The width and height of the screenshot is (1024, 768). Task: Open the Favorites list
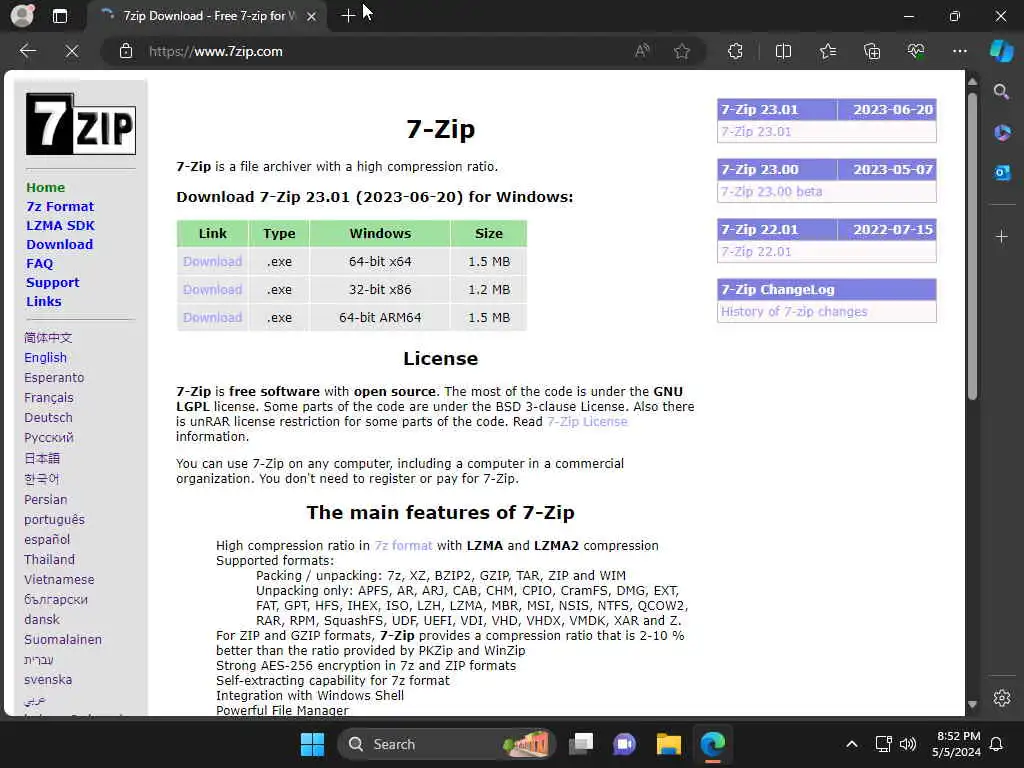pos(827,51)
